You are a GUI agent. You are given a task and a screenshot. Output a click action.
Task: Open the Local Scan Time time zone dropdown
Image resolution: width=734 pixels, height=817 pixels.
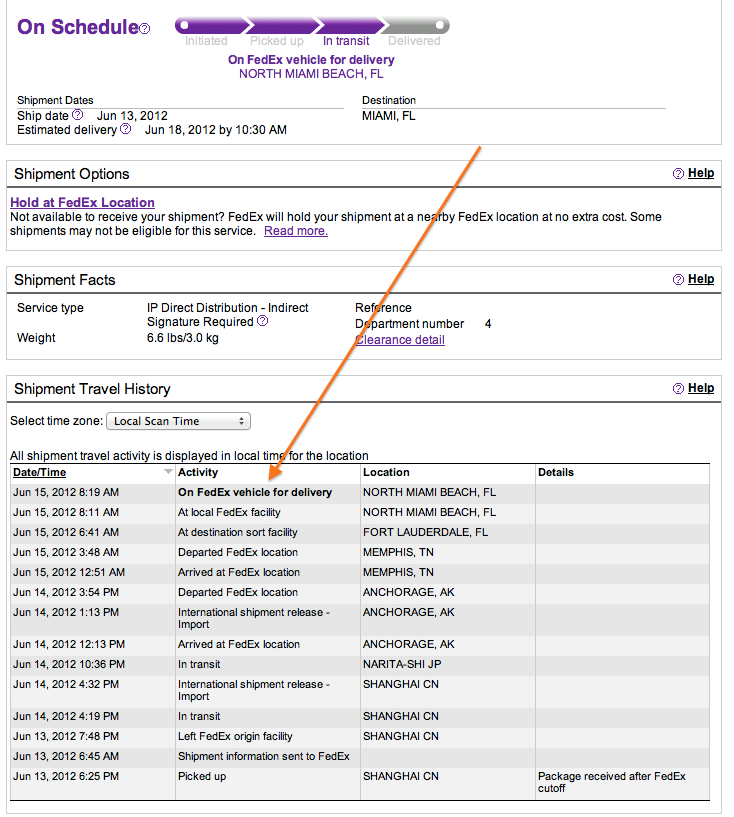(179, 421)
